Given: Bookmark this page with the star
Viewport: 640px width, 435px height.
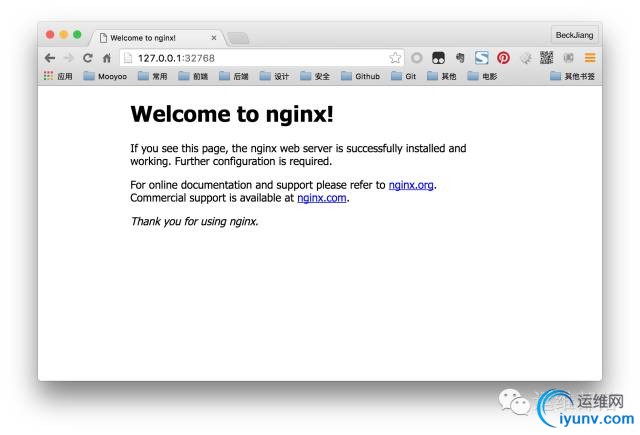Looking at the screenshot, I should tap(395, 58).
